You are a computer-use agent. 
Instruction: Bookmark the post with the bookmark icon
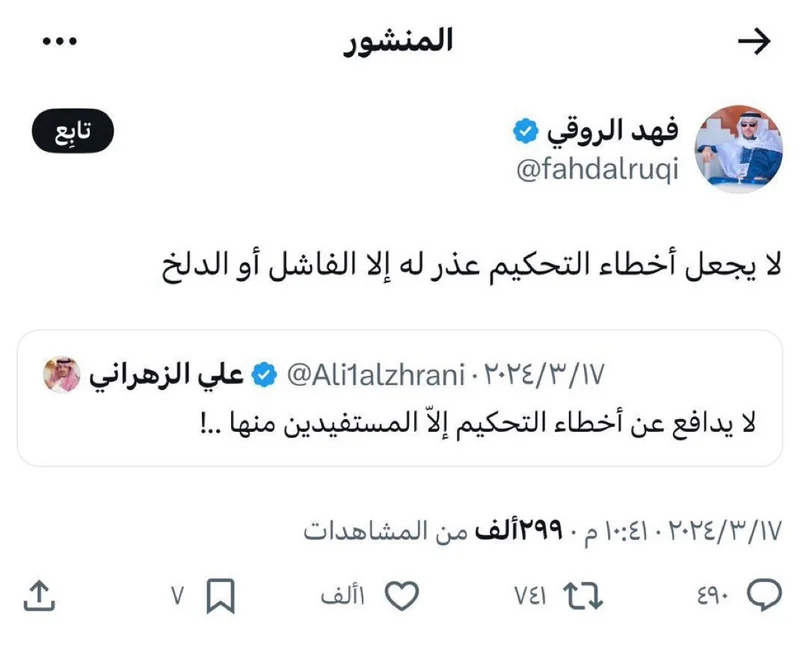[220, 595]
